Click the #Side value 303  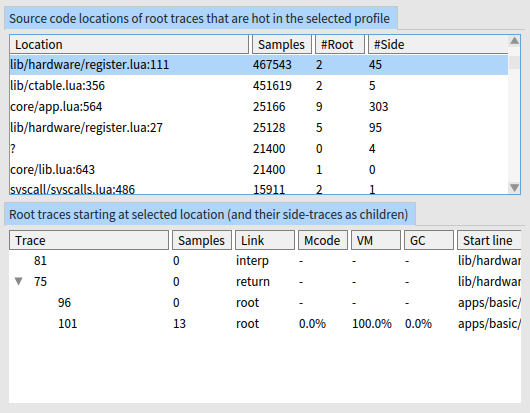(x=379, y=106)
